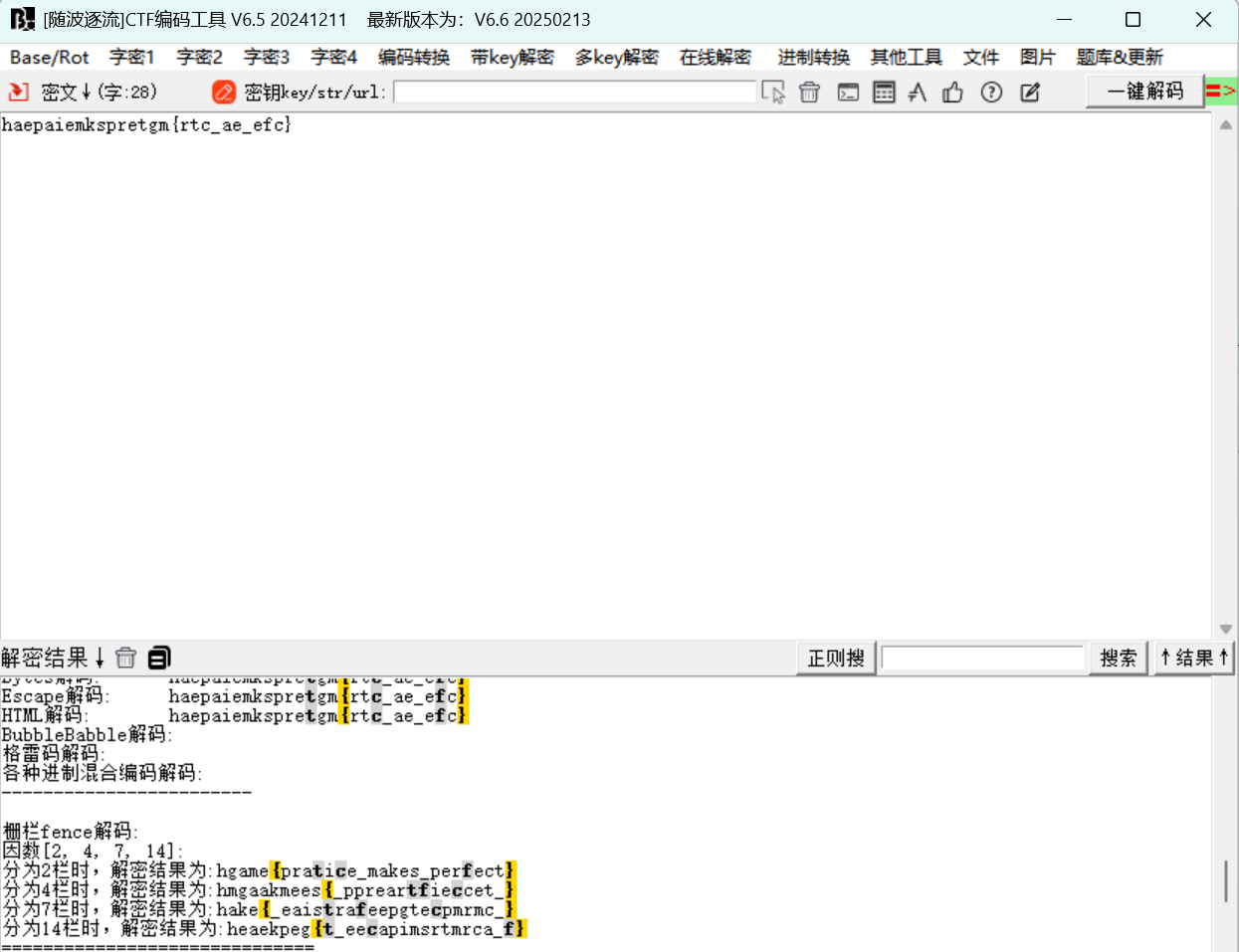Viewport: 1239px width, 952px height.
Task: Copy results using the copy icon beside 解密结果
Action: 158,657
